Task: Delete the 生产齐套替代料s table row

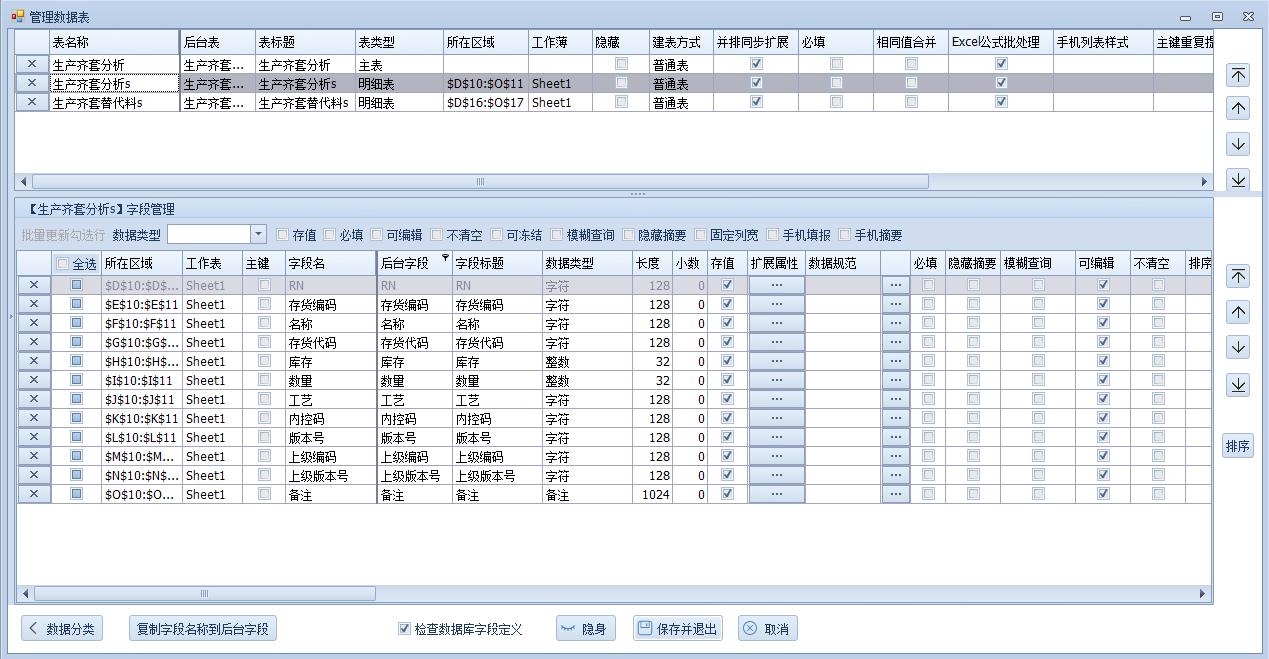Action: click(x=32, y=102)
